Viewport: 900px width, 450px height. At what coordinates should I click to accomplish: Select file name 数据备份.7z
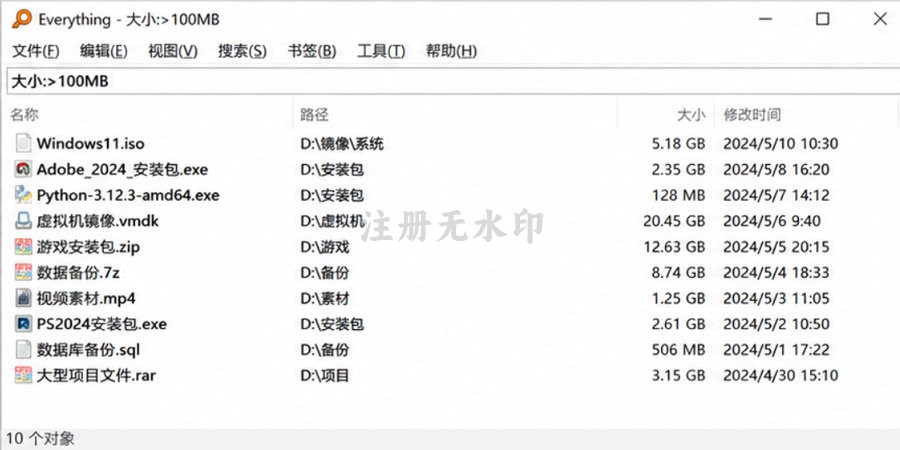pyautogui.click(x=78, y=273)
